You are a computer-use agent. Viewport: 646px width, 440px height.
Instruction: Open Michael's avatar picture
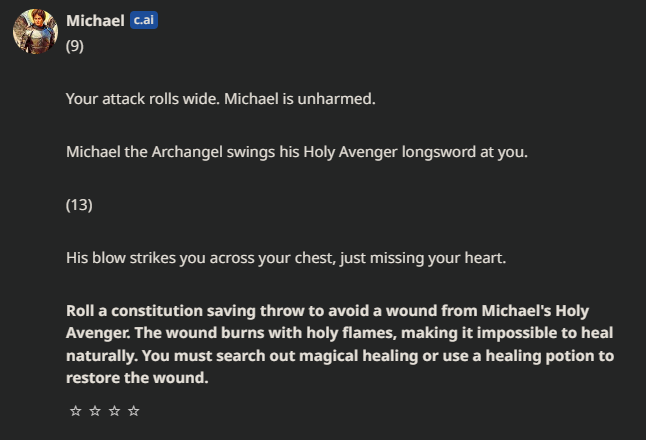coord(35,31)
